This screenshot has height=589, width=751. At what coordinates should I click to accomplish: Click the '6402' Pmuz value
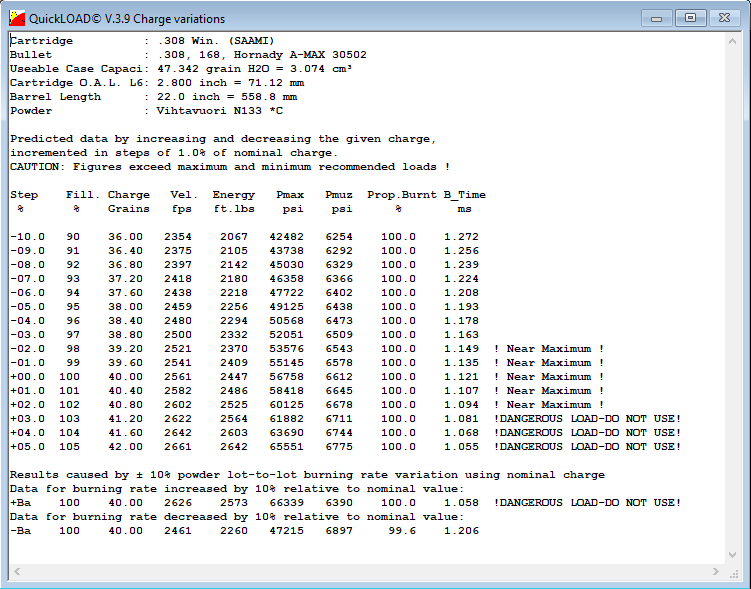(339, 293)
